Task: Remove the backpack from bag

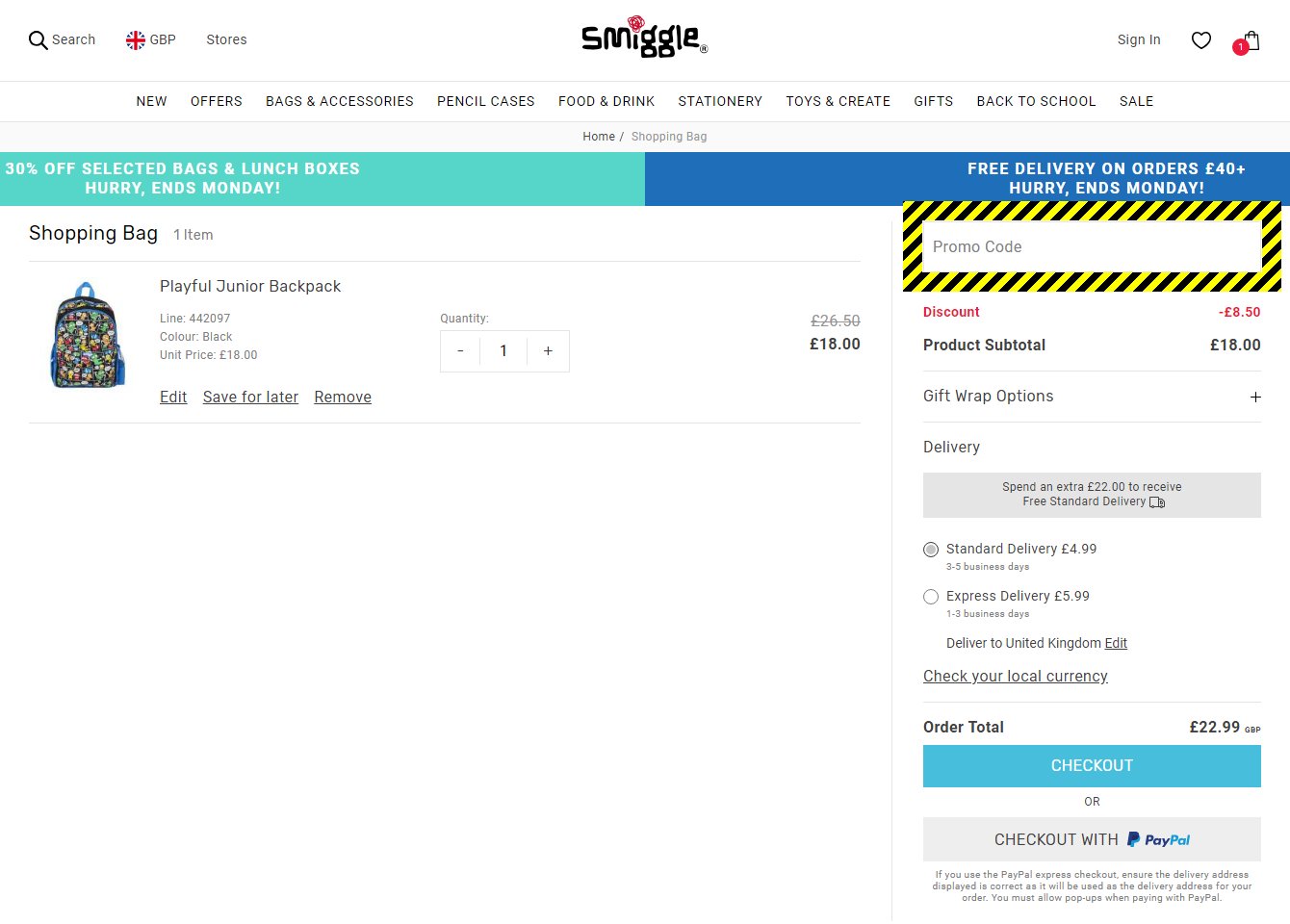Action: (343, 397)
